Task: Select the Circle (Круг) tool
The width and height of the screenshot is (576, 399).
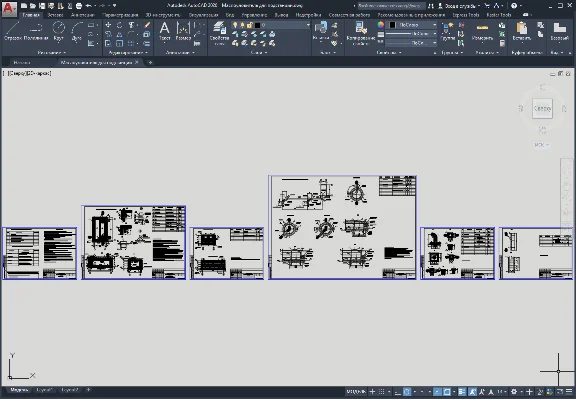Action: coord(58,31)
